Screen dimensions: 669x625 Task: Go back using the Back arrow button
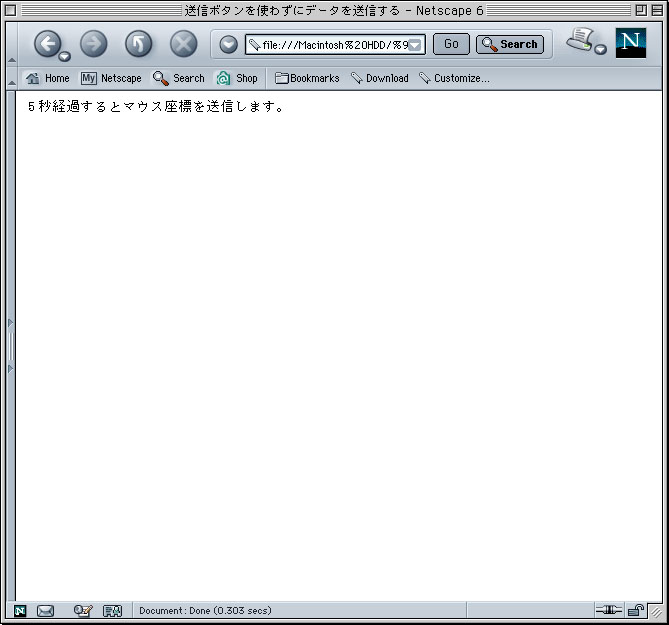47,44
